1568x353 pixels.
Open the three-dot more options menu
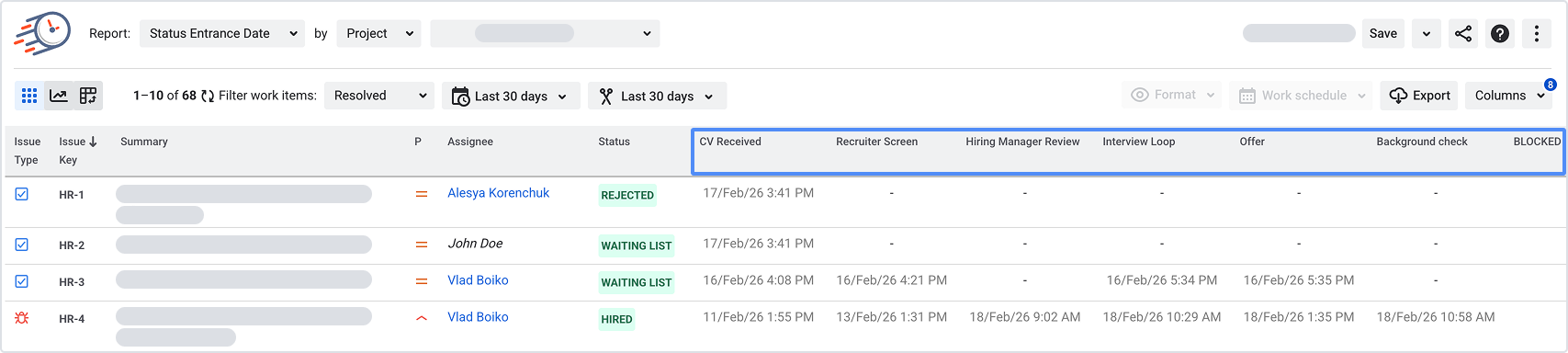[x=1537, y=34]
